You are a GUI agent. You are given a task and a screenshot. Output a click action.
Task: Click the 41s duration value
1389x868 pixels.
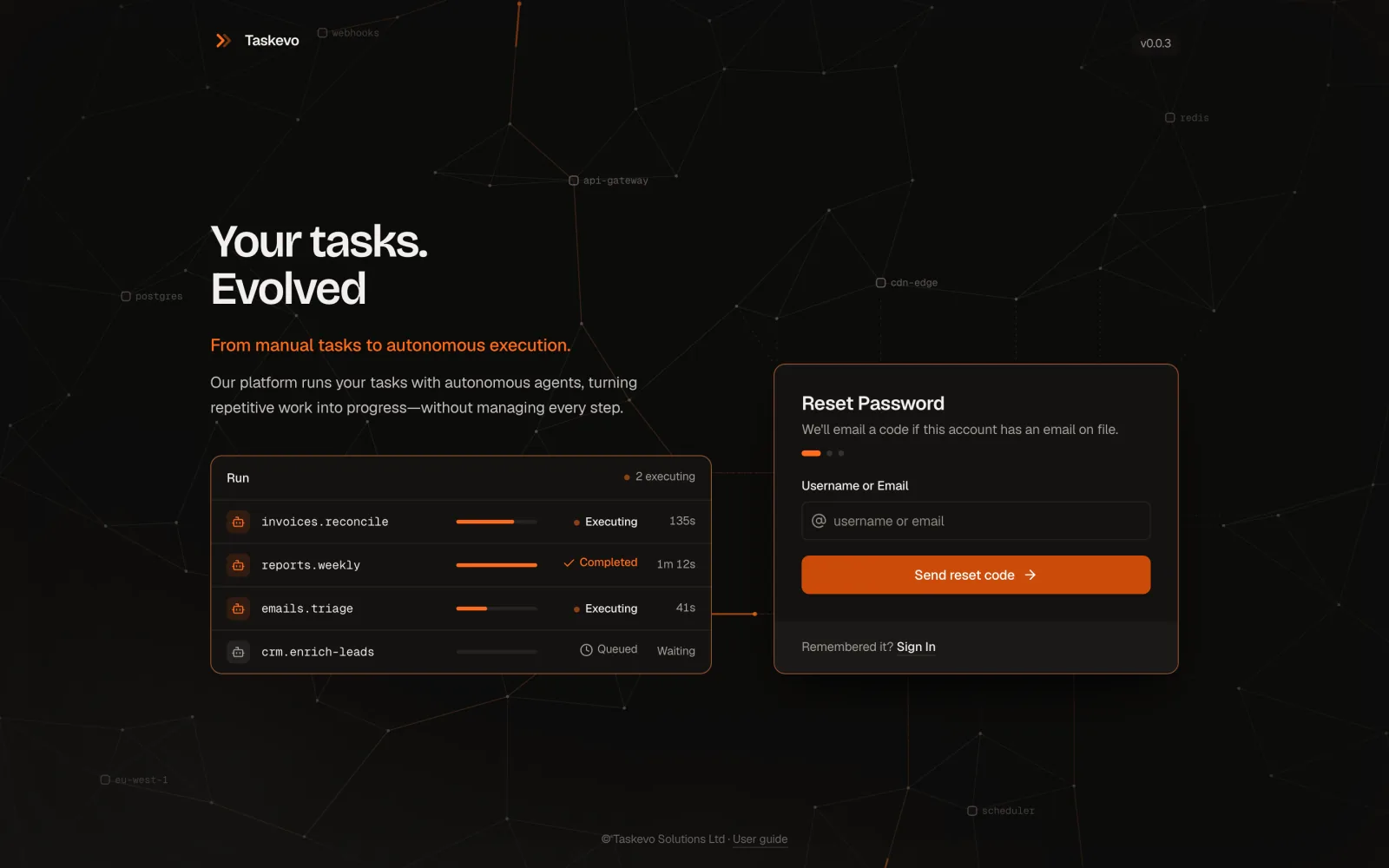coord(686,608)
